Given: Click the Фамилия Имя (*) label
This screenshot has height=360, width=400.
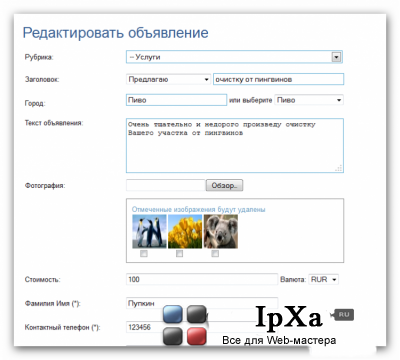Looking at the screenshot, I should click(x=52, y=303).
